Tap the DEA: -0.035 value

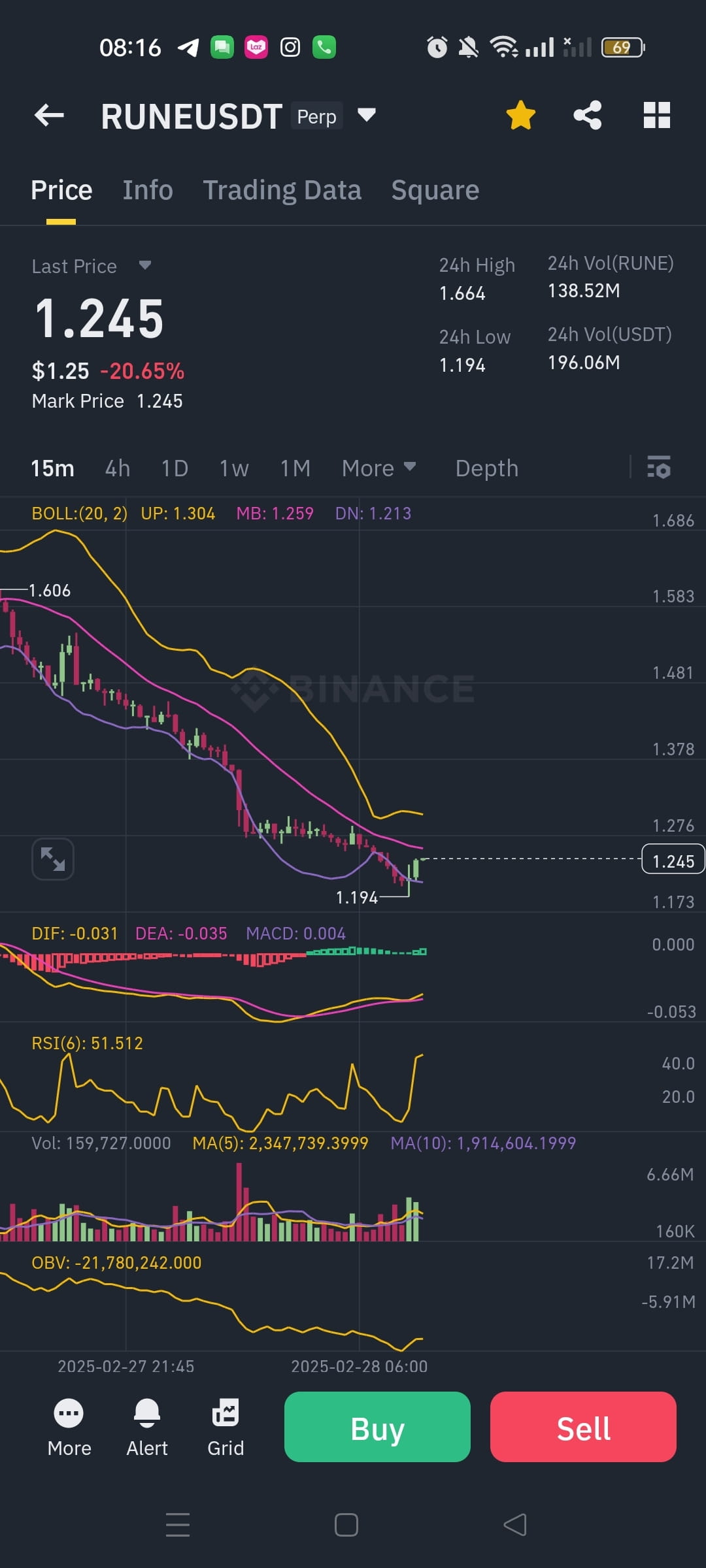tap(181, 934)
